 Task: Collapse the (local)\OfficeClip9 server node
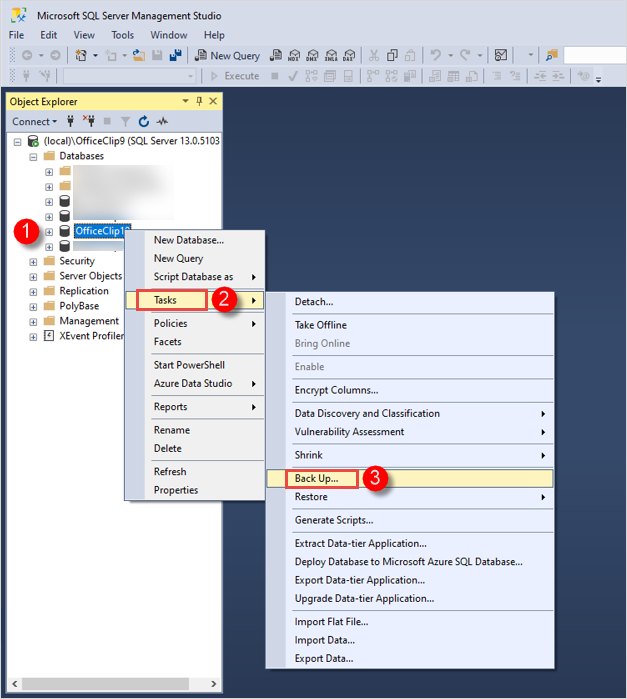[x=17, y=142]
